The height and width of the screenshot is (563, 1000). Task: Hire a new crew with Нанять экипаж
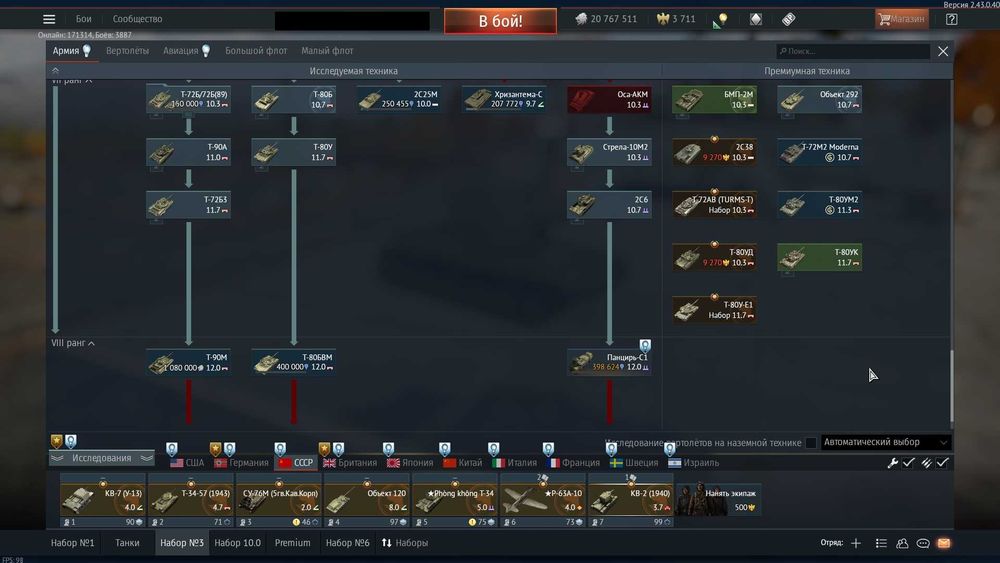coord(717,500)
